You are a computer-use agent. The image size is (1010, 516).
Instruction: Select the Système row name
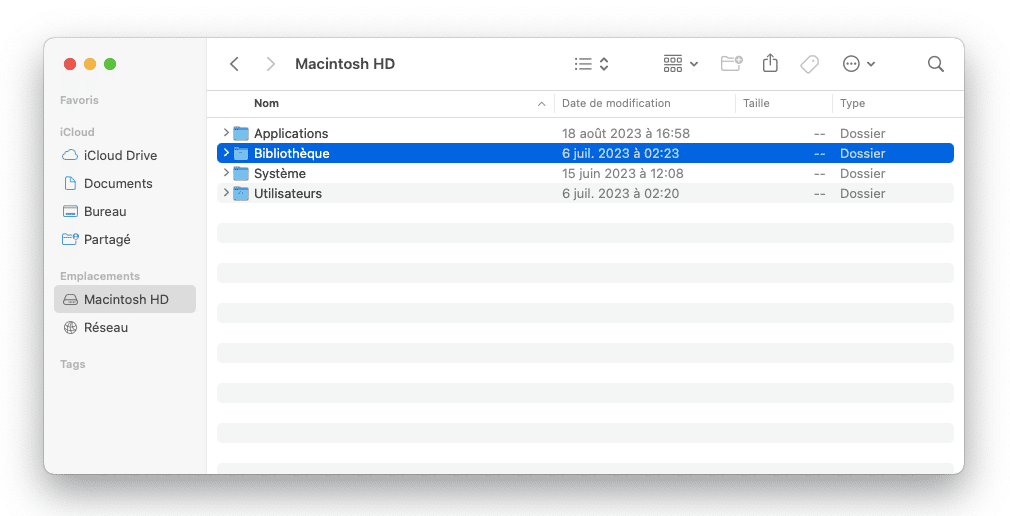pyautogui.click(x=280, y=173)
